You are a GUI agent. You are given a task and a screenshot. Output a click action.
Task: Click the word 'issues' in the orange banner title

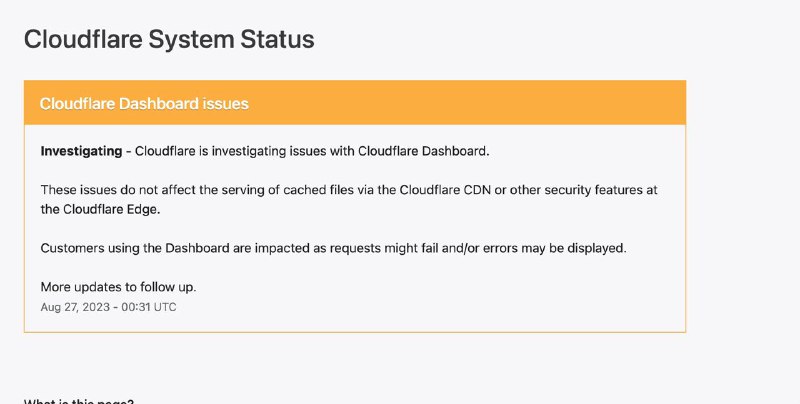(x=223, y=103)
